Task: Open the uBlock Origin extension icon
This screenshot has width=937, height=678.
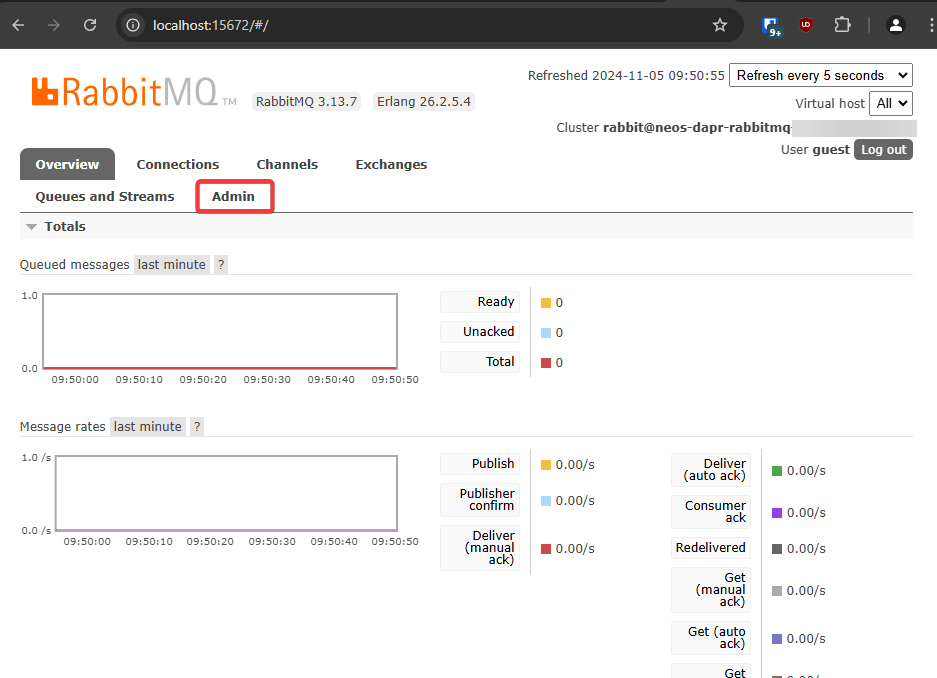Action: (806, 25)
